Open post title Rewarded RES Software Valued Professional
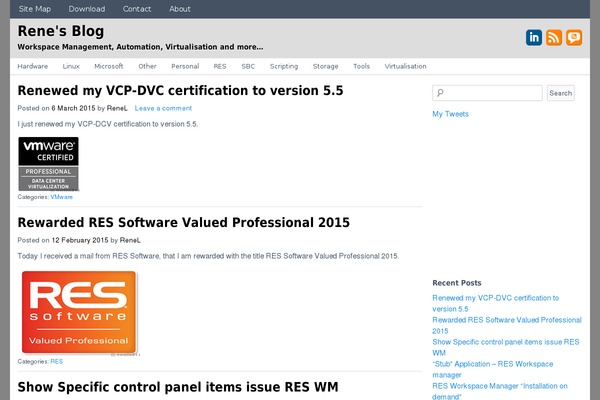The image size is (600, 400). 184,222
